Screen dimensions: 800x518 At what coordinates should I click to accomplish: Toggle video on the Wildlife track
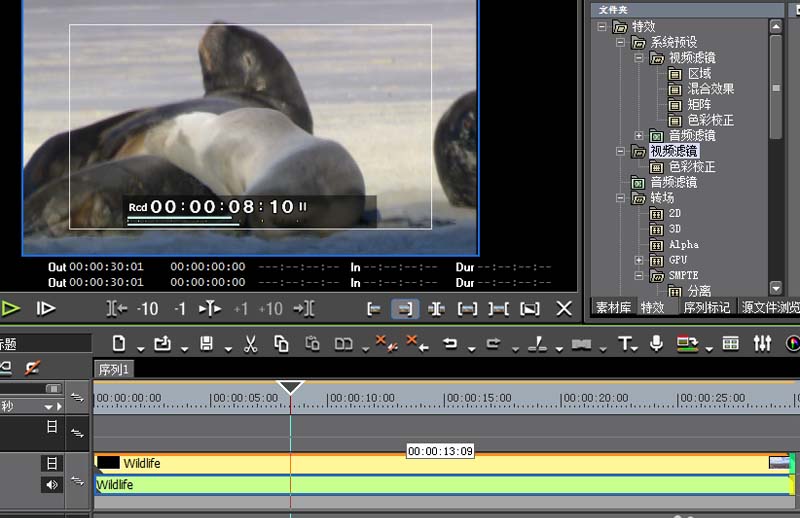(51, 463)
